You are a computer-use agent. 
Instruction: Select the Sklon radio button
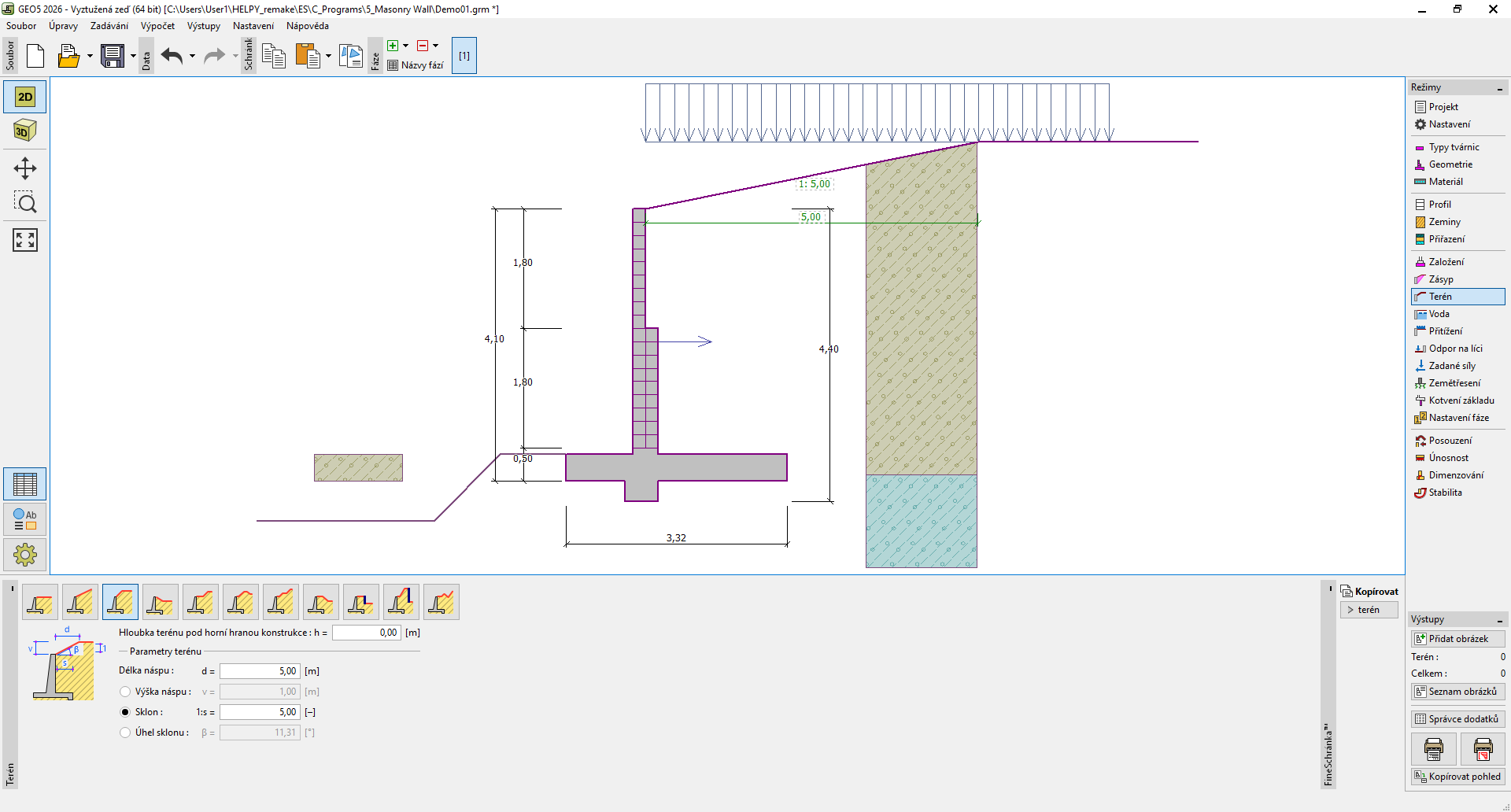(x=125, y=712)
